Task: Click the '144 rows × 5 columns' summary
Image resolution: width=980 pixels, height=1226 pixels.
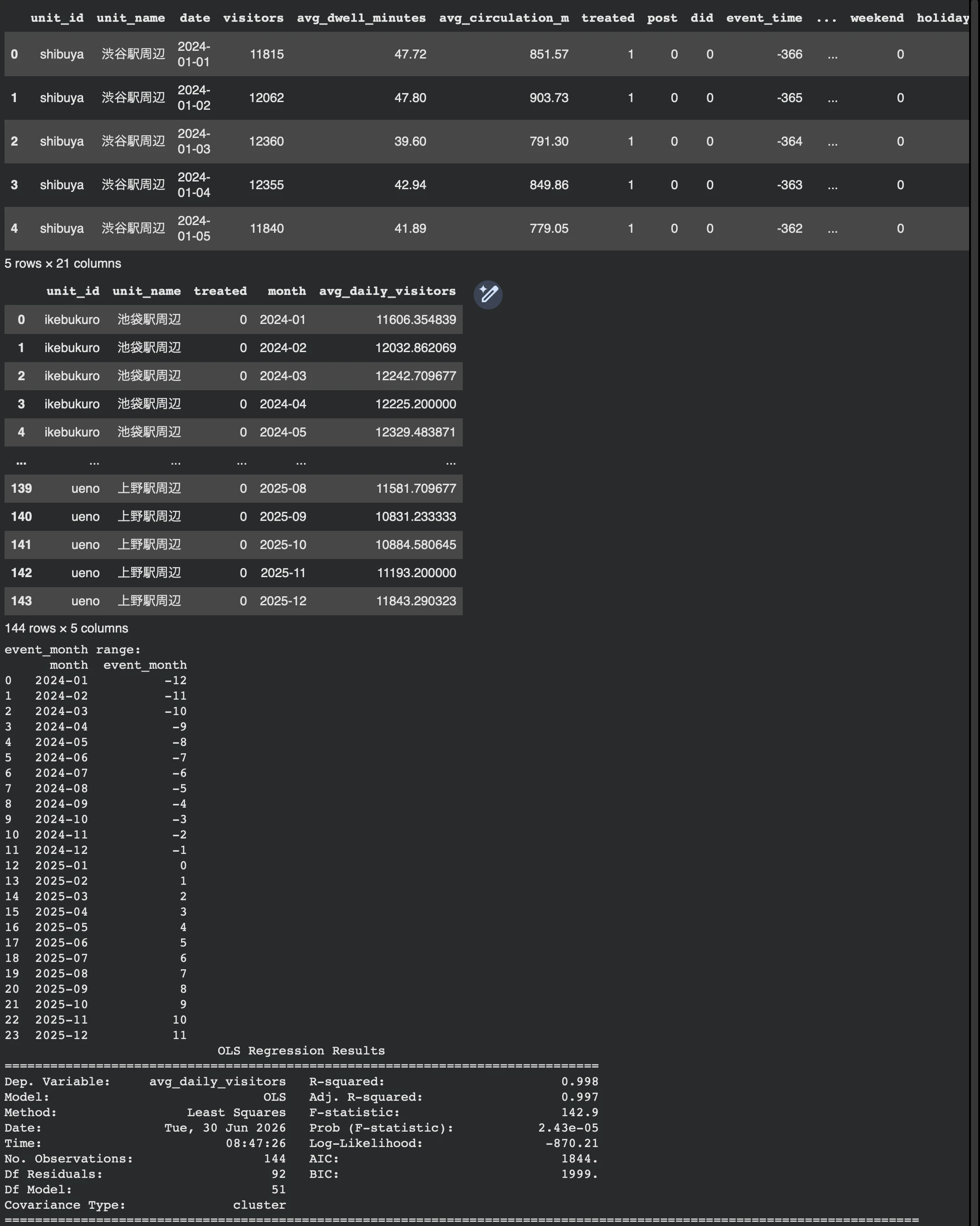Action: click(66, 628)
